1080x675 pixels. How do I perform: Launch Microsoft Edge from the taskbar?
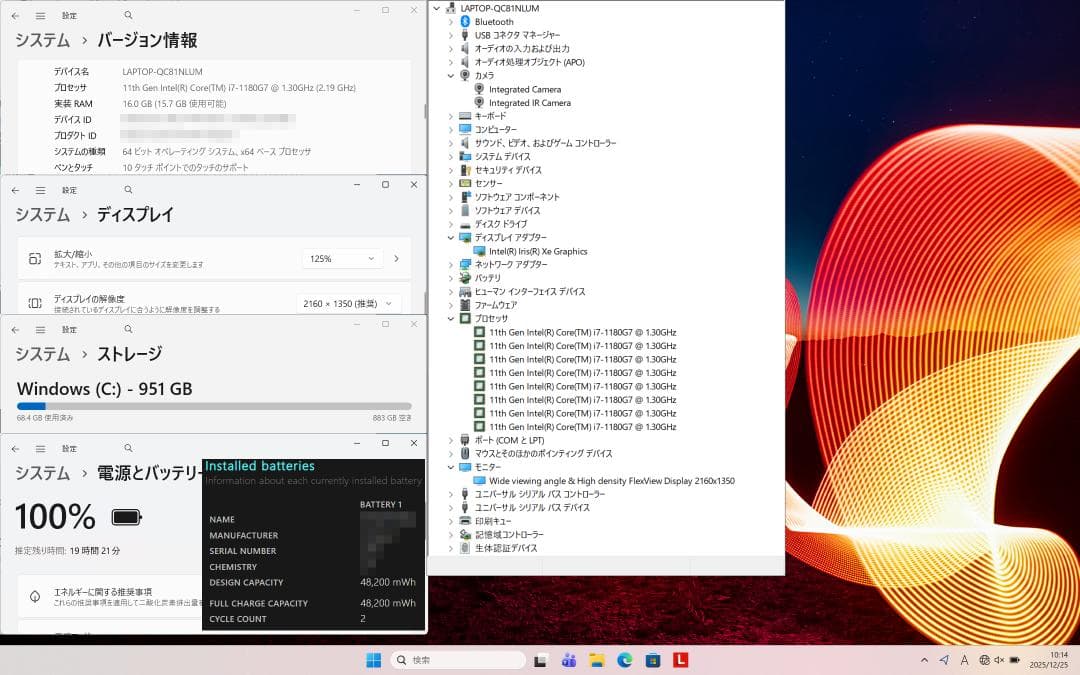[623, 660]
